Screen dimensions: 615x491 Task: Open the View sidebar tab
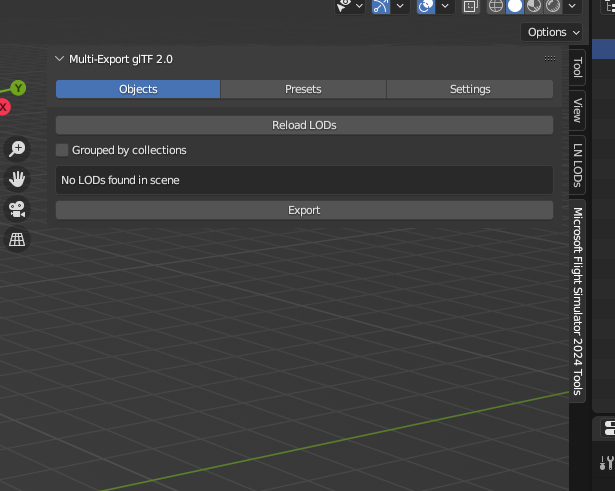(577, 110)
